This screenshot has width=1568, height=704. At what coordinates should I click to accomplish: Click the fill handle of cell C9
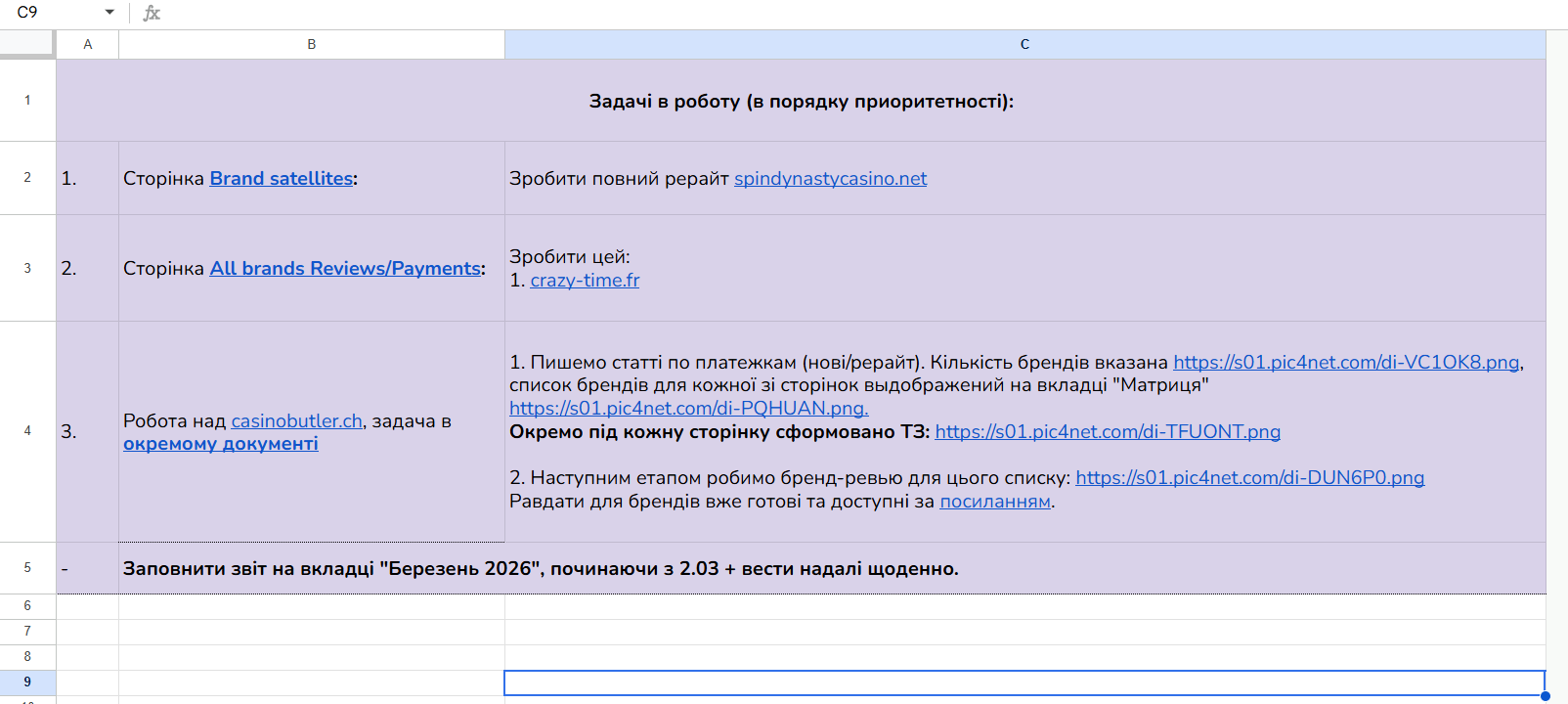coord(1546,696)
